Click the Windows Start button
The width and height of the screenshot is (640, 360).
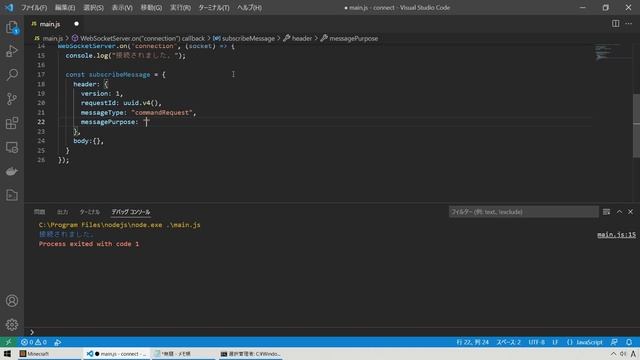click(x=7, y=354)
